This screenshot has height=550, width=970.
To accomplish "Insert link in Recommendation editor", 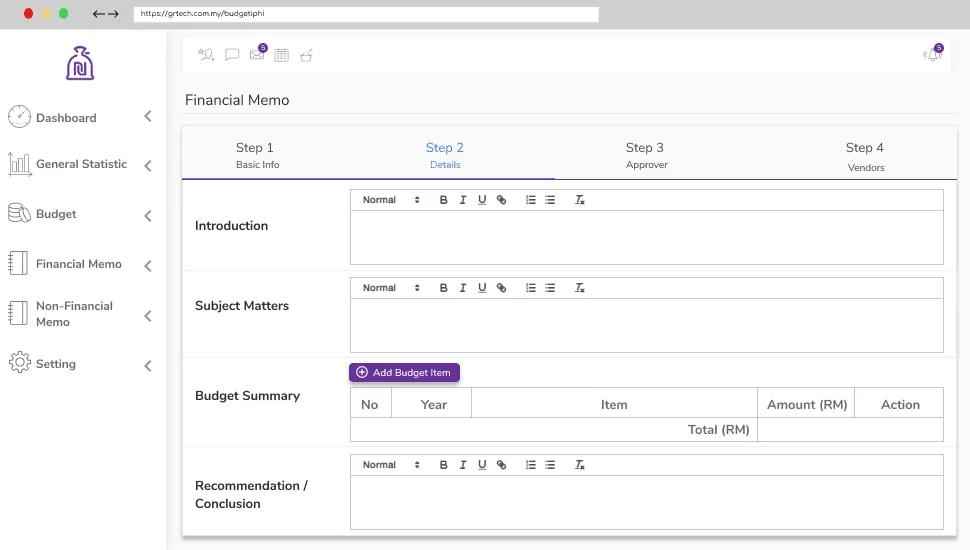I will (502, 465).
